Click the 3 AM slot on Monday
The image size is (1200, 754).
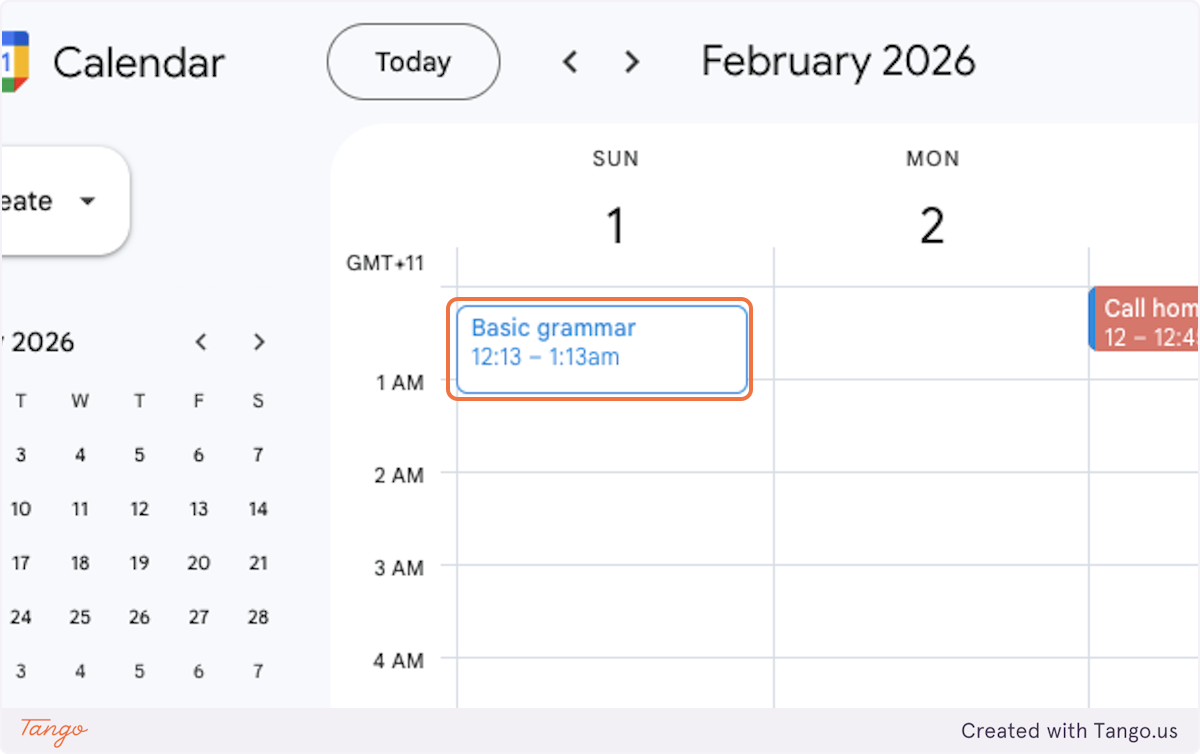tap(931, 611)
